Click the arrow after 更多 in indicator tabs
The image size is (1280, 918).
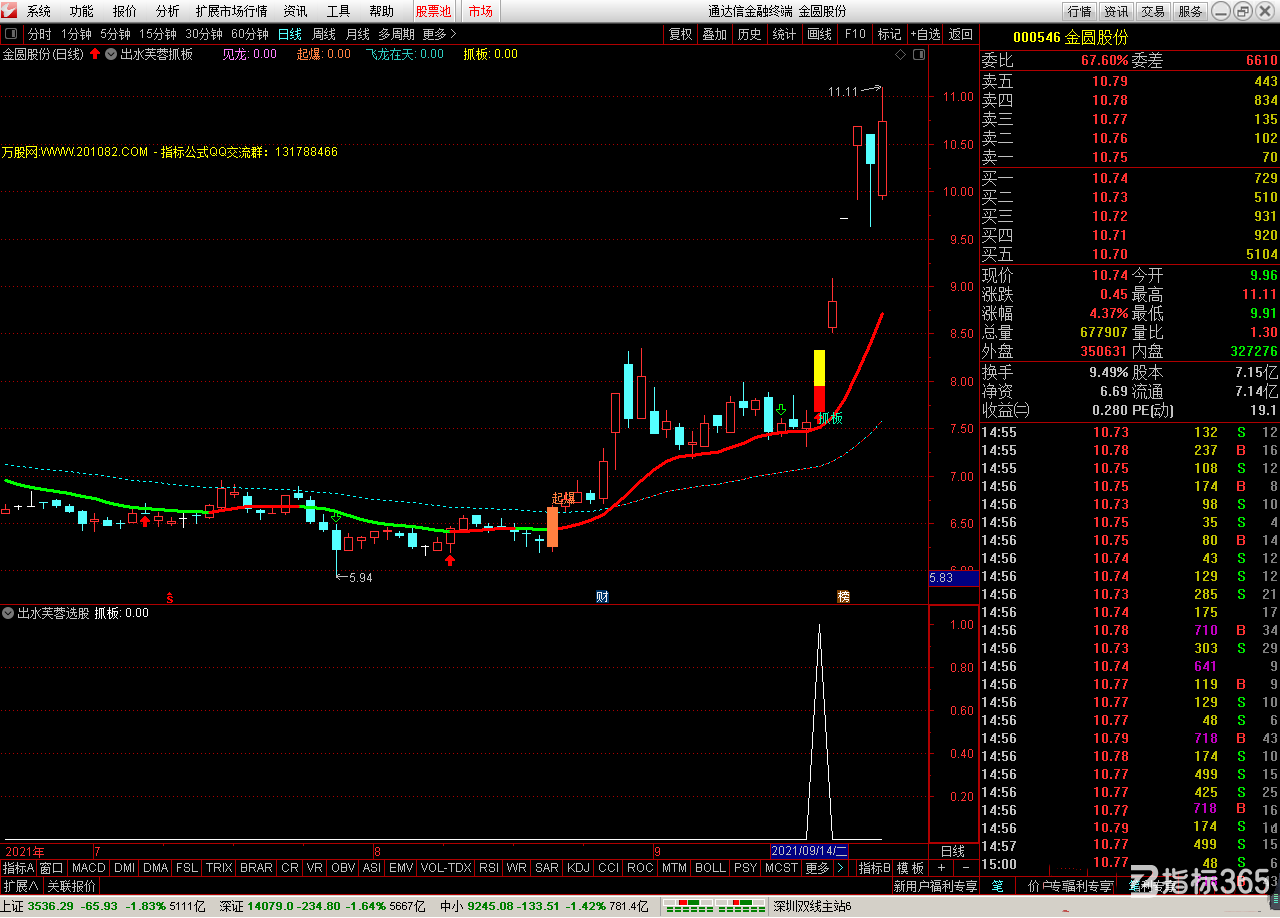pyautogui.click(x=838, y=868)
